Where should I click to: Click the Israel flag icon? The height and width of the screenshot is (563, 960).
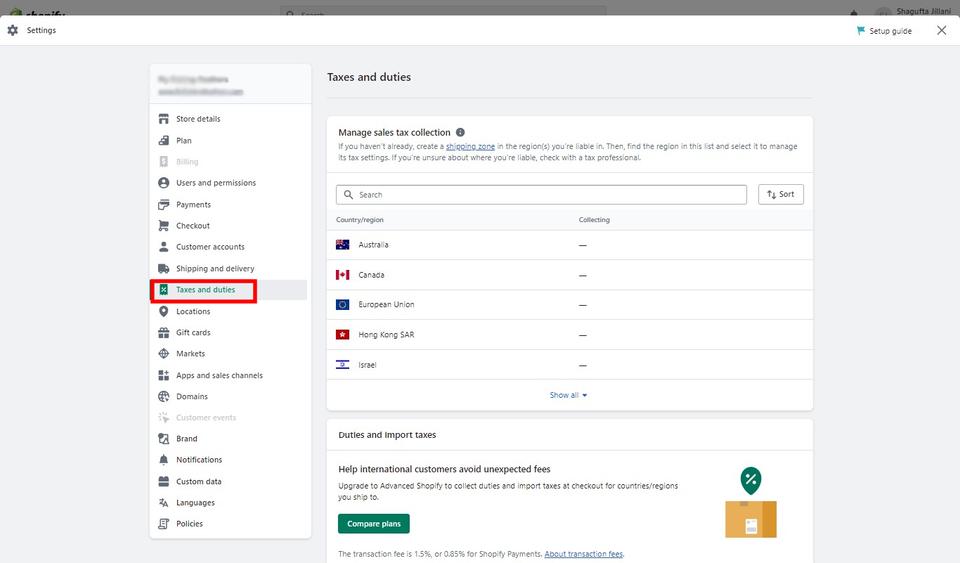[x=342, y=365]
